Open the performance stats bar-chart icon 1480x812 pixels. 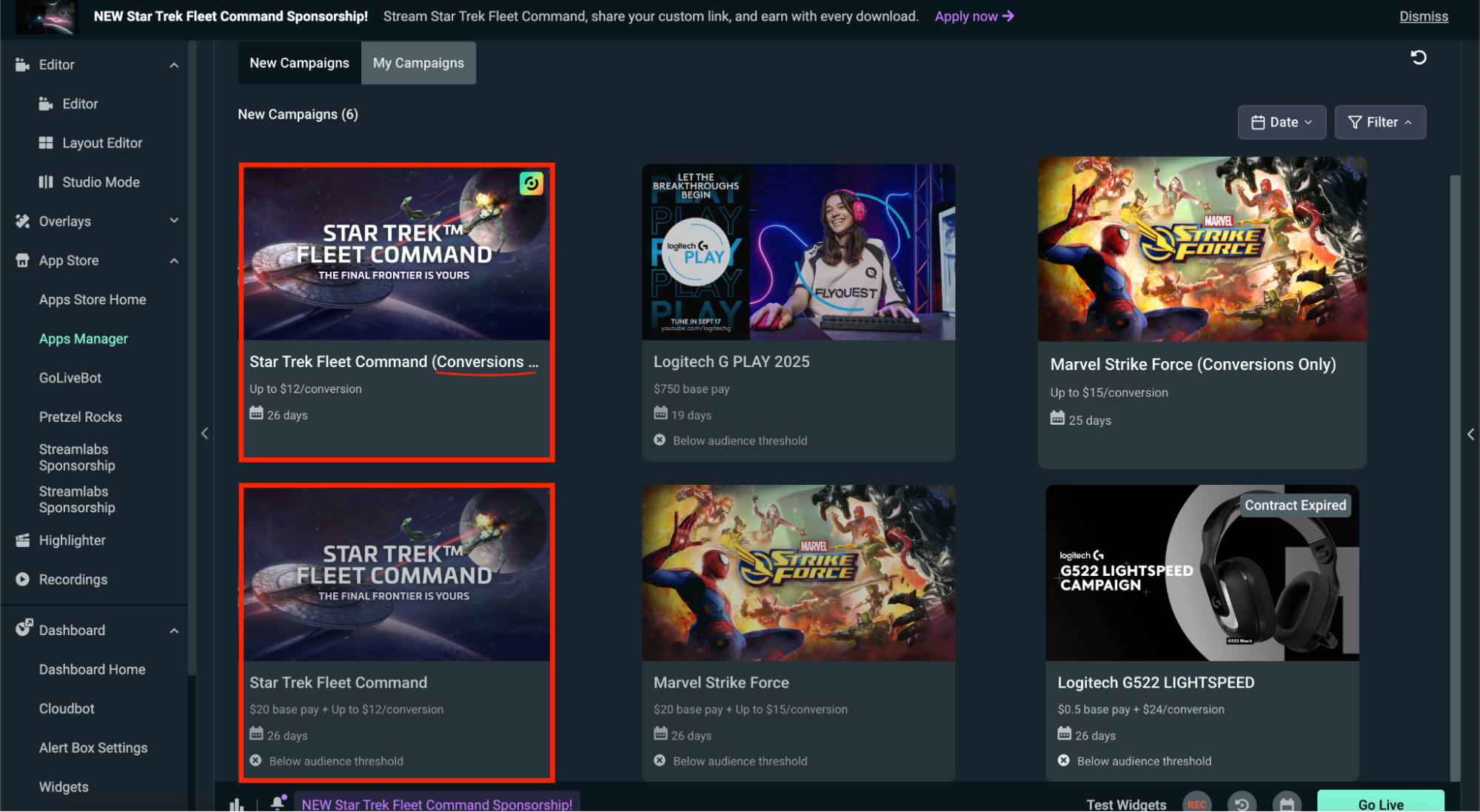point(236,804)
